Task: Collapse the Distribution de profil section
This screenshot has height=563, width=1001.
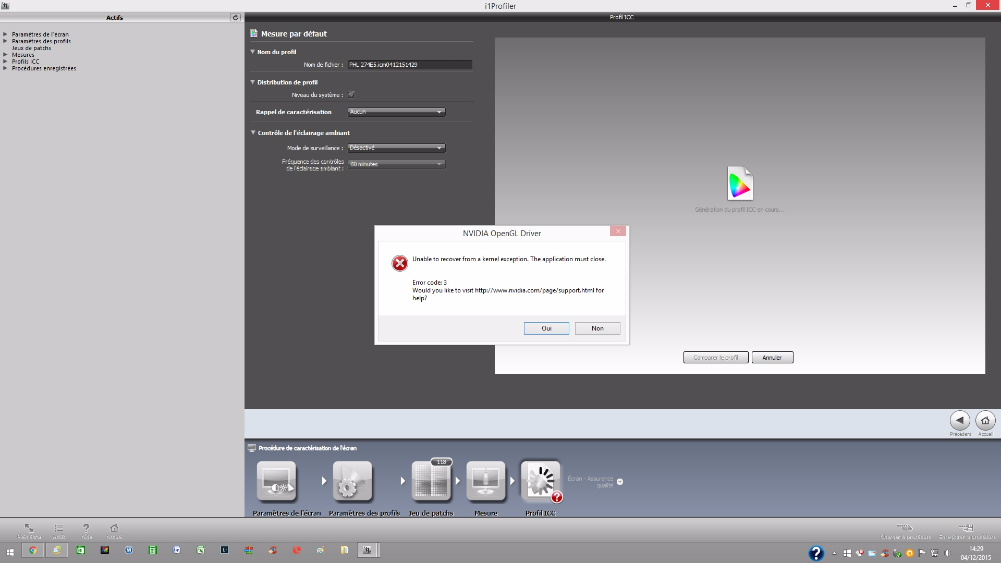Action: tap(252, 82)
